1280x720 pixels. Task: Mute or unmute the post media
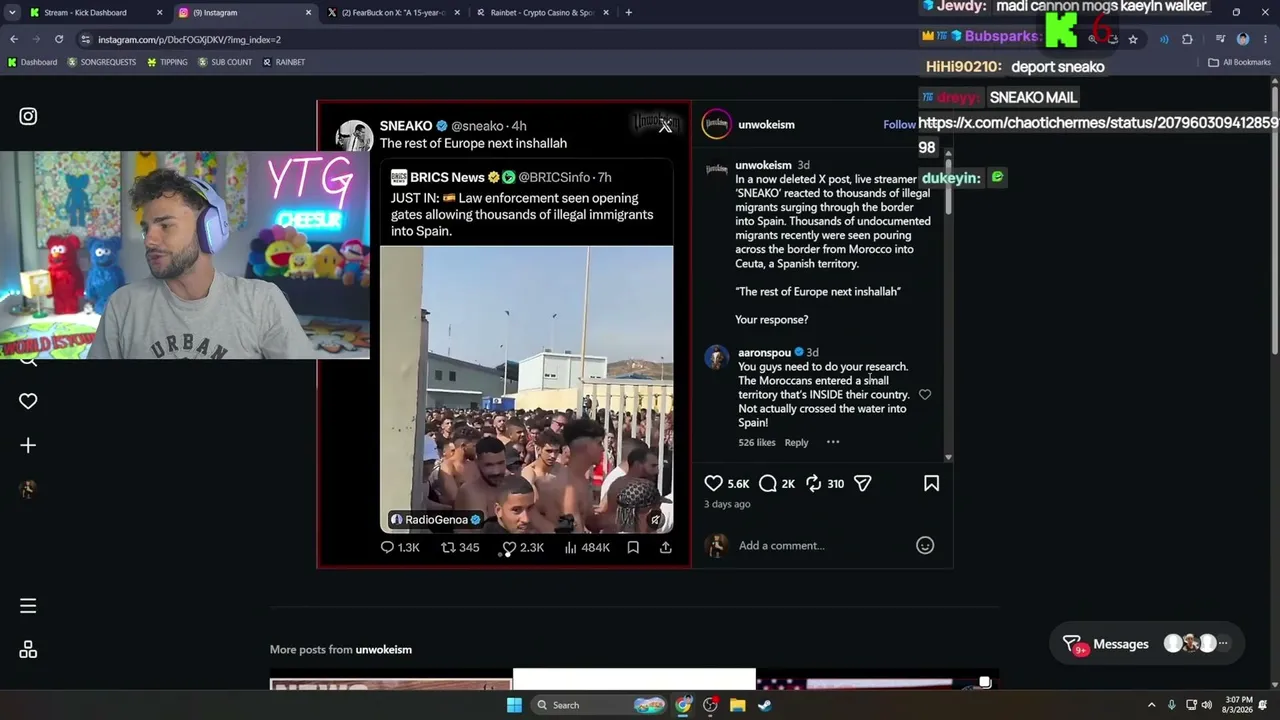(656, 520)
